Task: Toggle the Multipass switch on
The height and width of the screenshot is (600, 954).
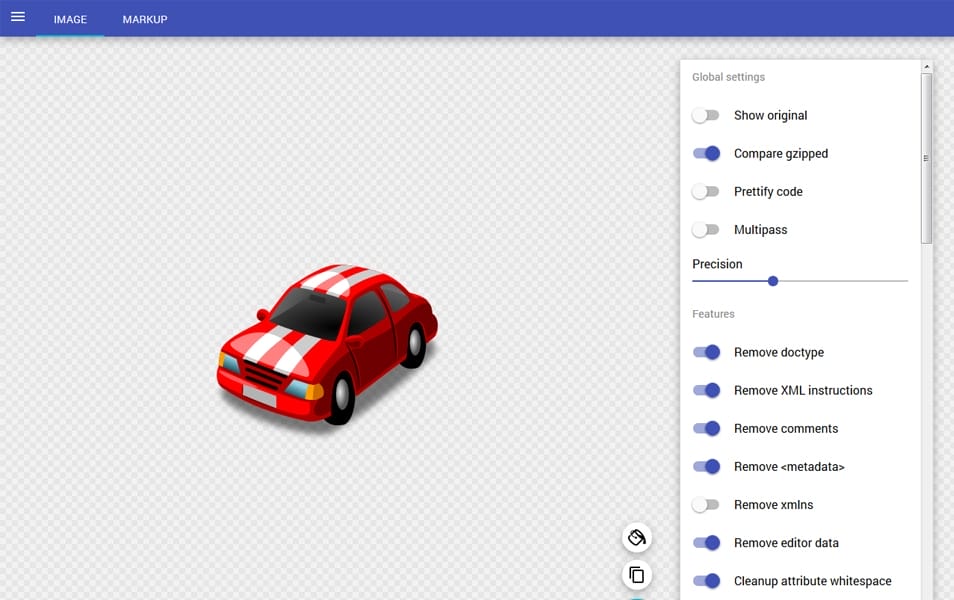Action: coord(706,230)
